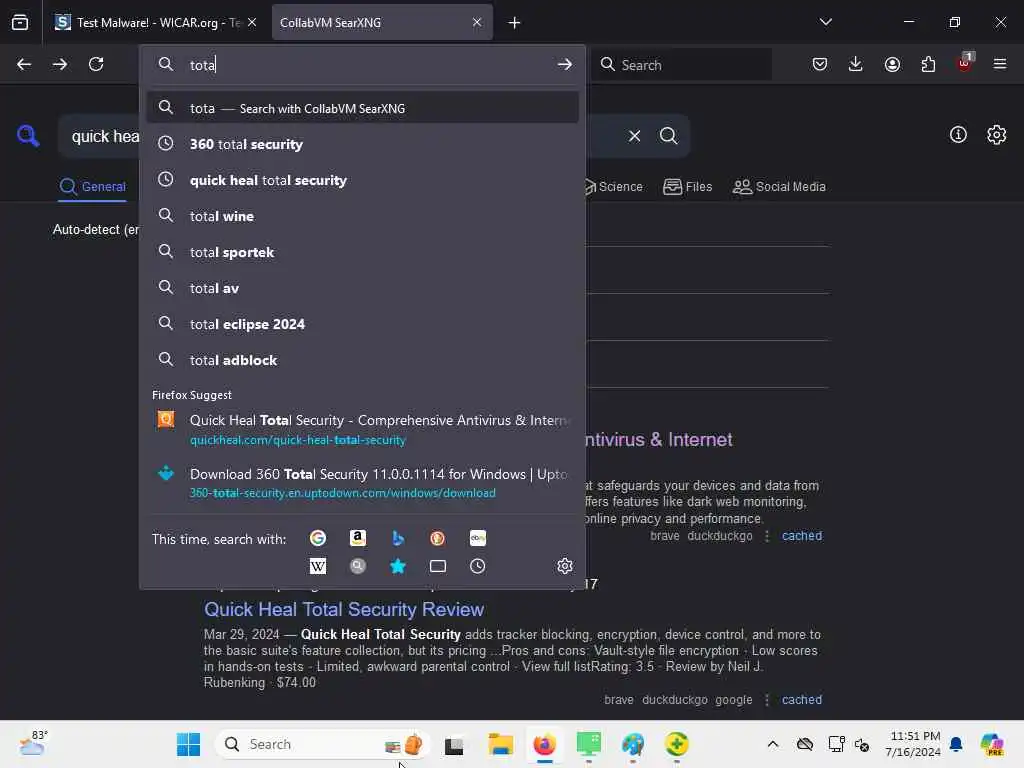Open search settings gear in URL dropdown
This screenshot has width=1024, height=768.
(x=565, y=566)
